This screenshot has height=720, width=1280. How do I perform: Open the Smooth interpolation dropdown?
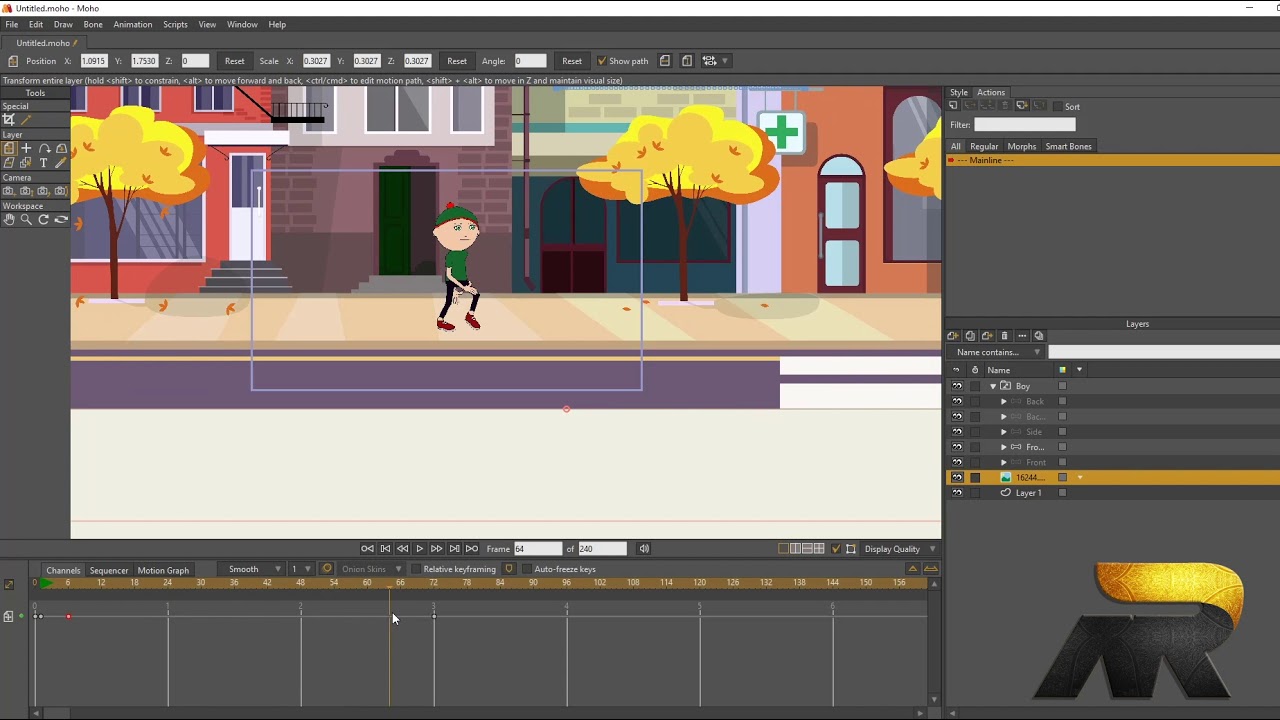point(254,569)
